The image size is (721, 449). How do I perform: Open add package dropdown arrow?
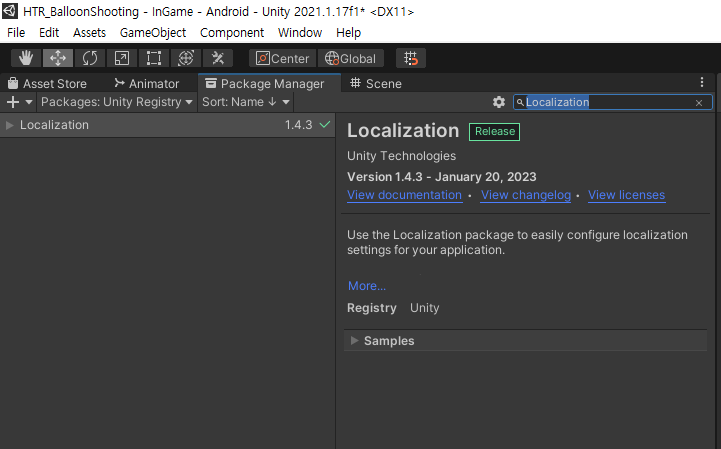pyautogui.click(x=29, y=102)
